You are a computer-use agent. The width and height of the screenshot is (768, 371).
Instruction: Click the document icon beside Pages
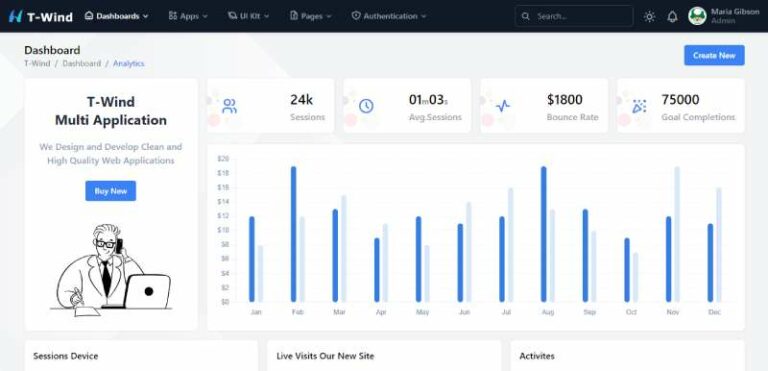point(294,16)
